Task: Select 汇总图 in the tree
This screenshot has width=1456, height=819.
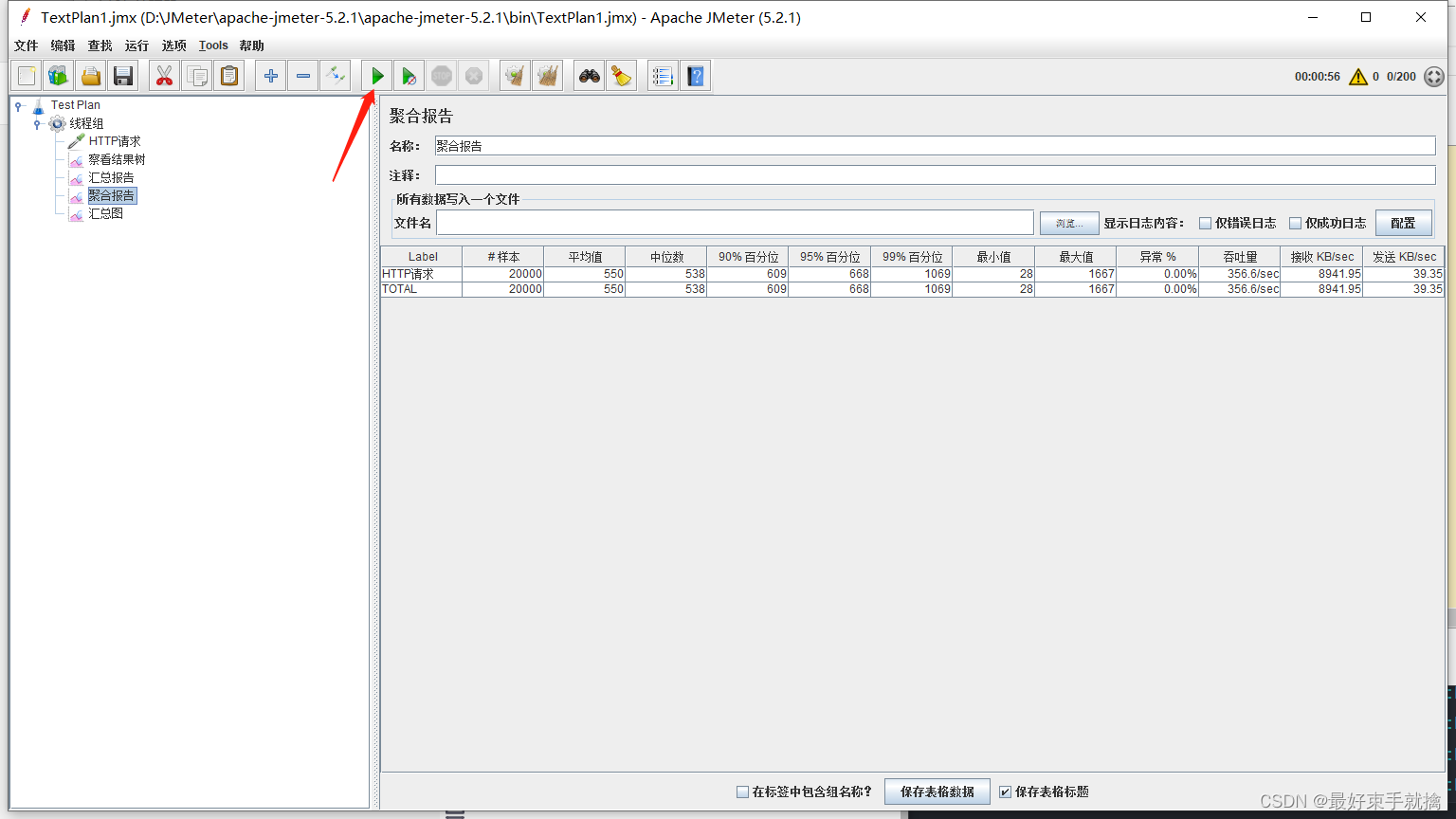Action: (x=105, y=213)
